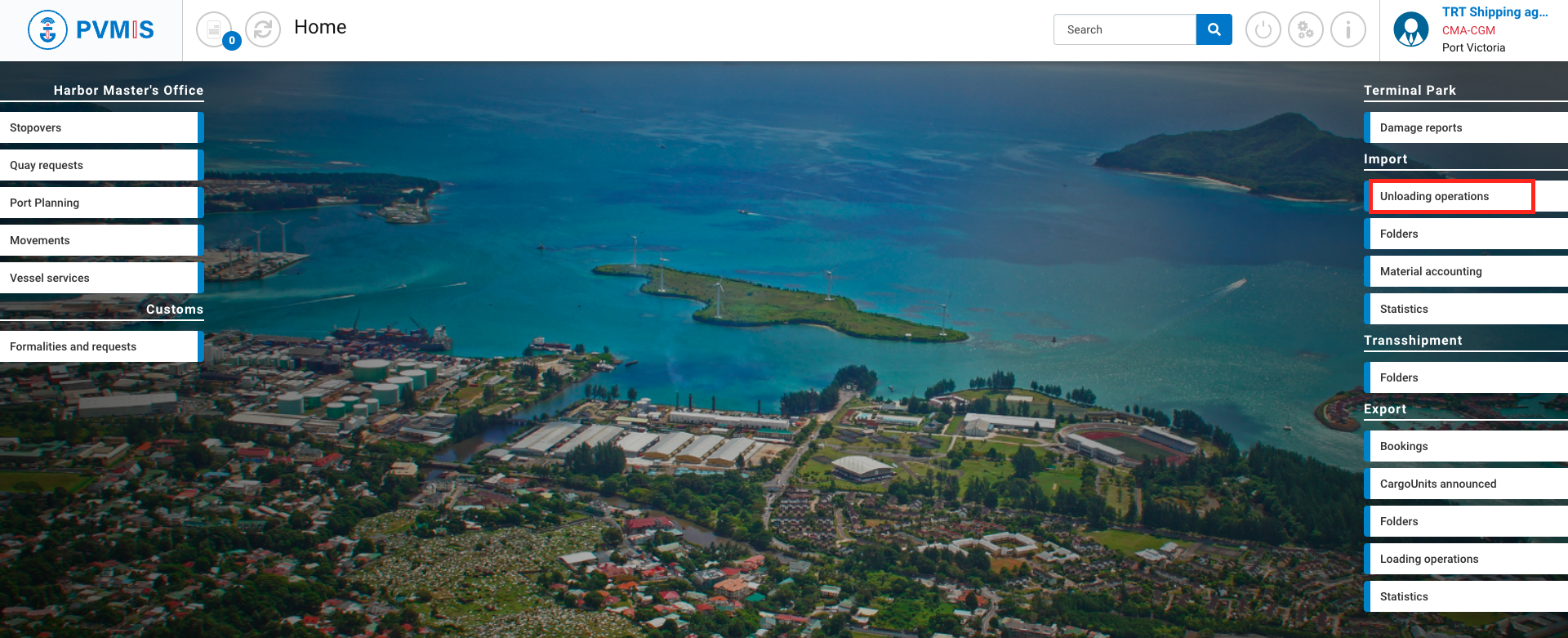Open Folders under Transshipment
The width and height of the screenshot is (1568, 638).
tap(1462, 377)
